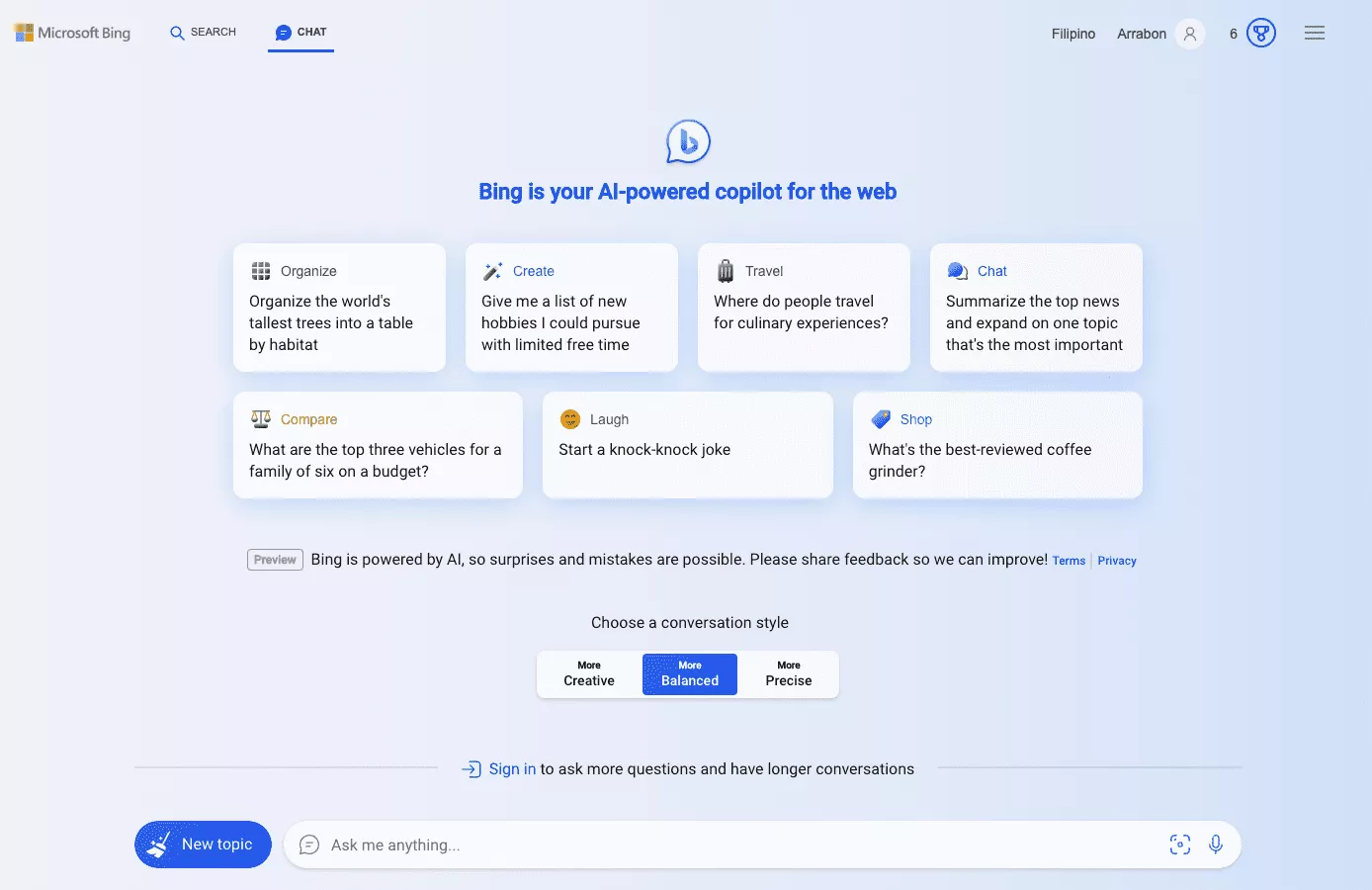
Task: Click the Shop price tag icon
Action: point(881,419)
